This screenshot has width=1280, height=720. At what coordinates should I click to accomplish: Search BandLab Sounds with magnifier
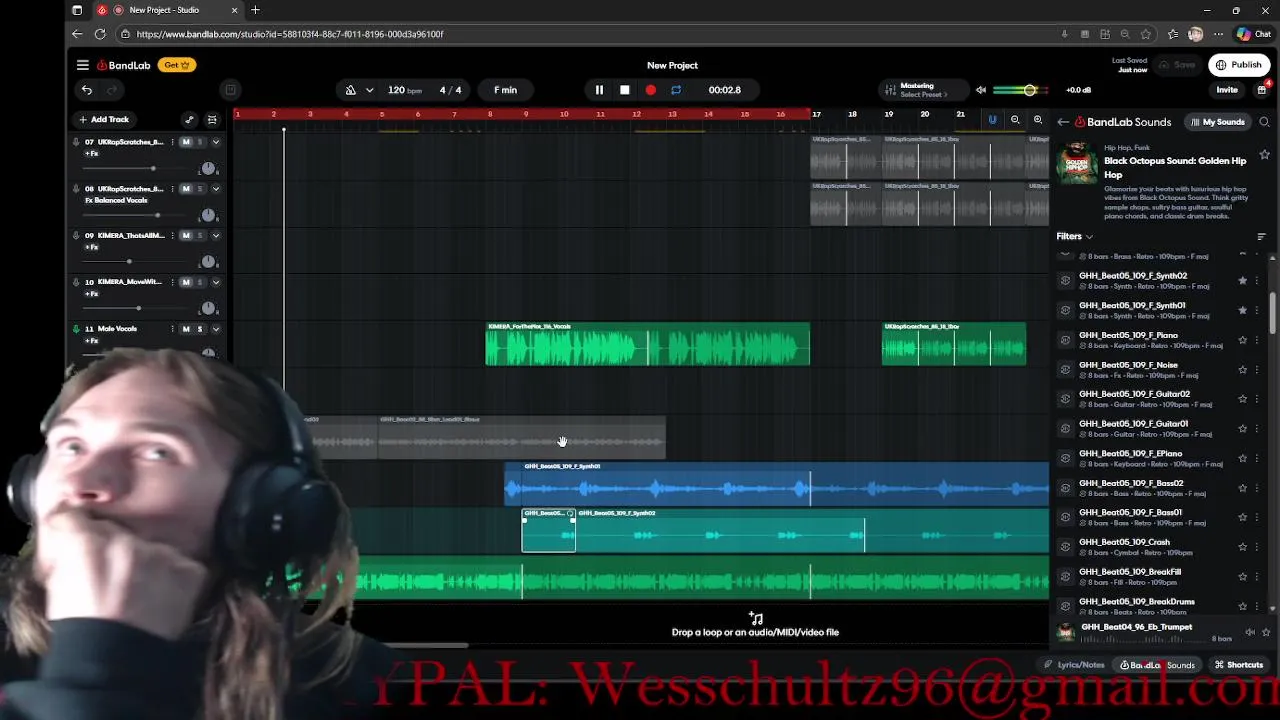pos(1264,122)
